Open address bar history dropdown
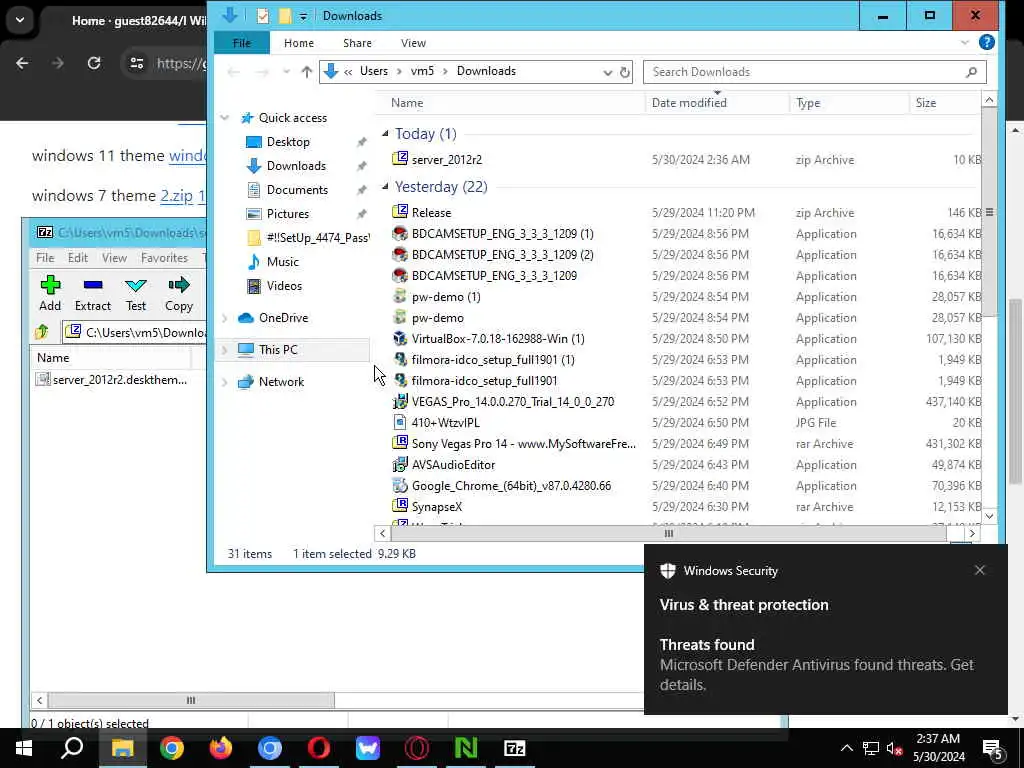1024x768 pixels. click(x=607, y=72)
